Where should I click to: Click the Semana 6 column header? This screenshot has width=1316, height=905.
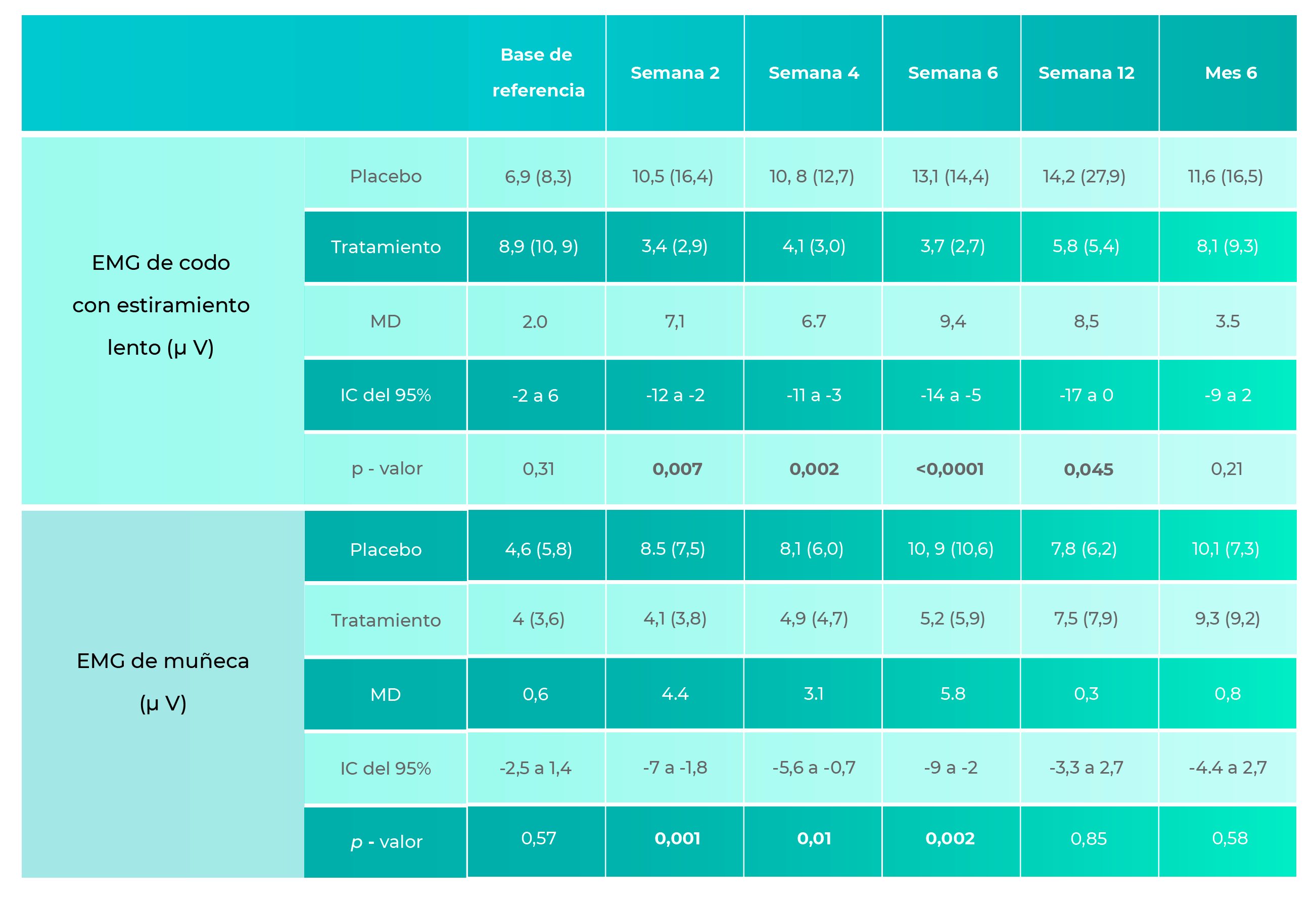(953, 73)
